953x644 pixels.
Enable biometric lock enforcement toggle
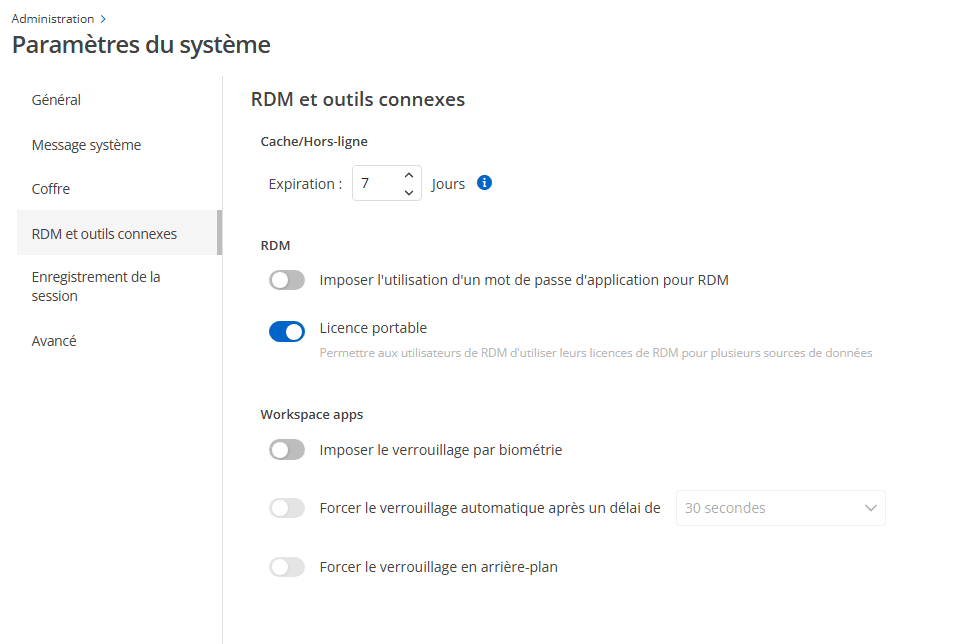click(287, 450)
